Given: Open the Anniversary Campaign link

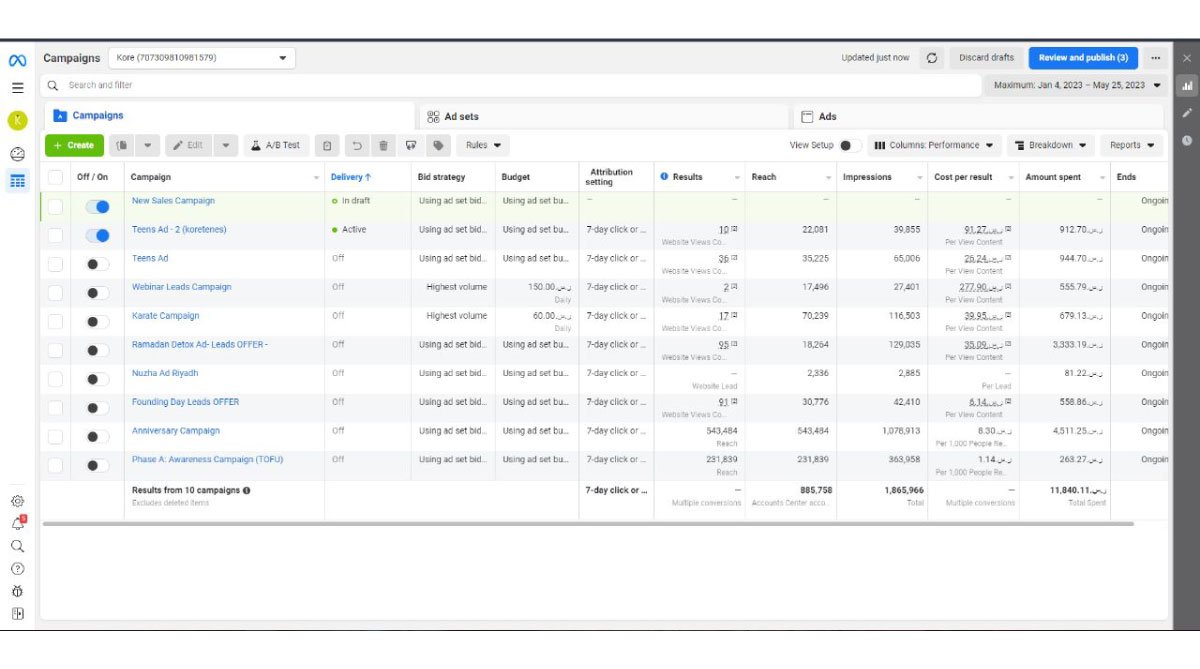Looking at the screenshot, I should coord(175,431).
